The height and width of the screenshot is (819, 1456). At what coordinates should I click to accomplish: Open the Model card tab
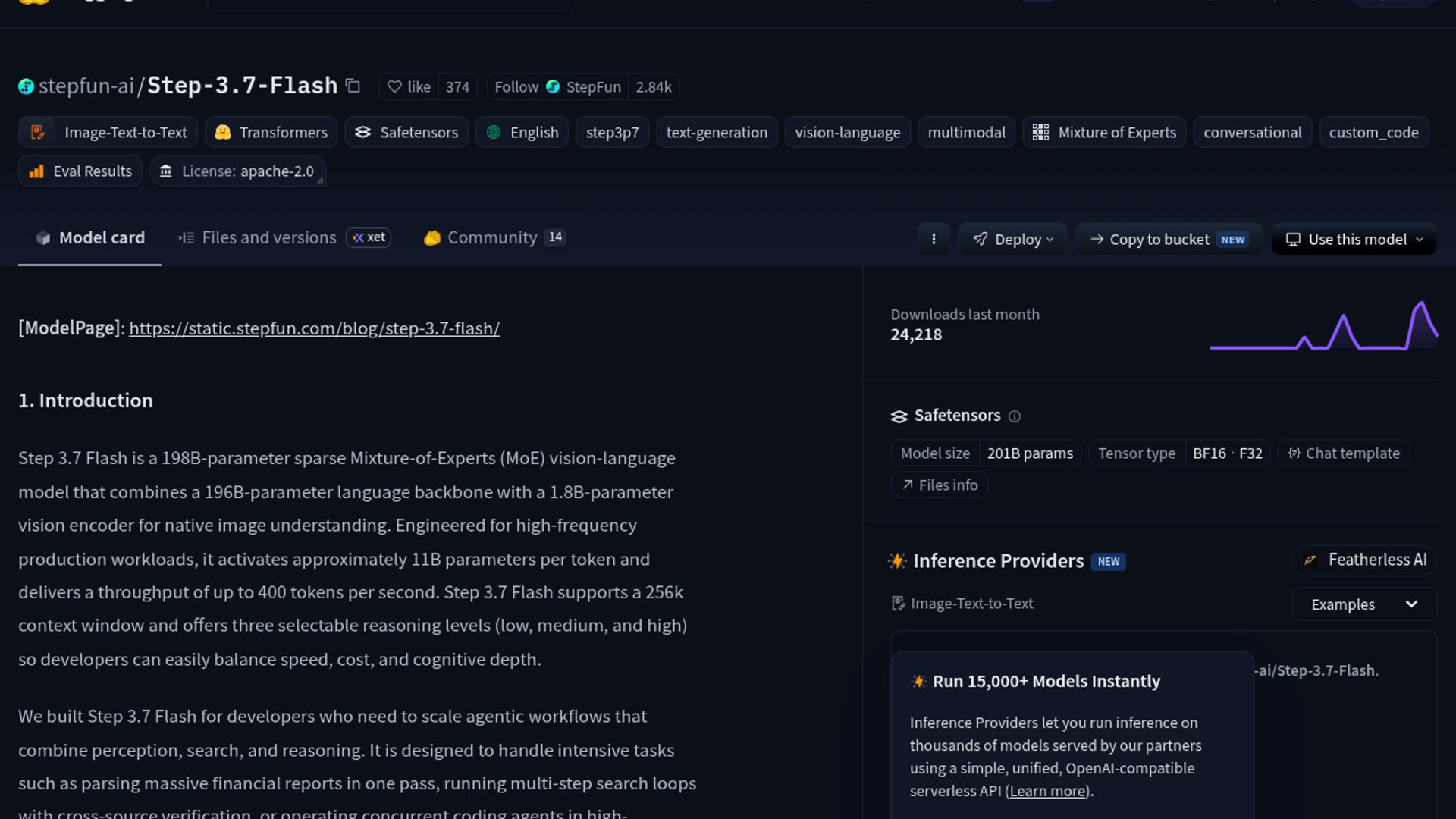pos(89,238)
